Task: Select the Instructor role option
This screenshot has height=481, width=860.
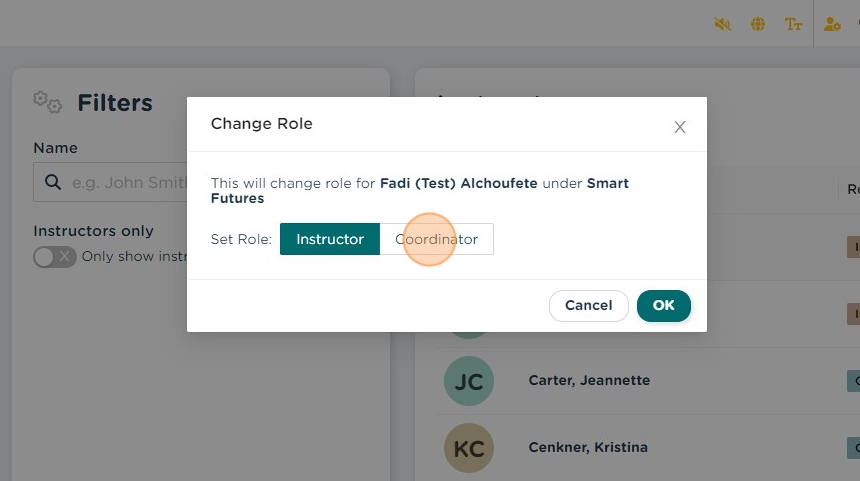Action: [x=330, y=239]
